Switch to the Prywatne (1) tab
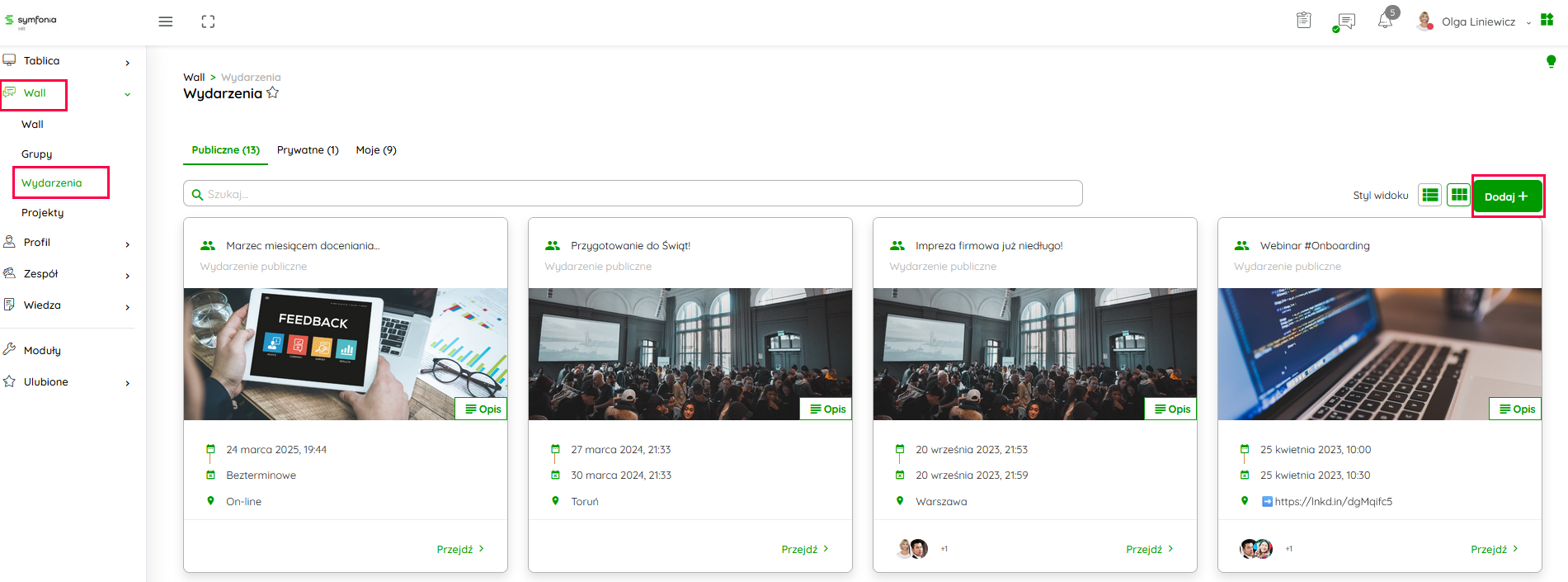This screenshot has width=1568, height=582. click(308, 150)
